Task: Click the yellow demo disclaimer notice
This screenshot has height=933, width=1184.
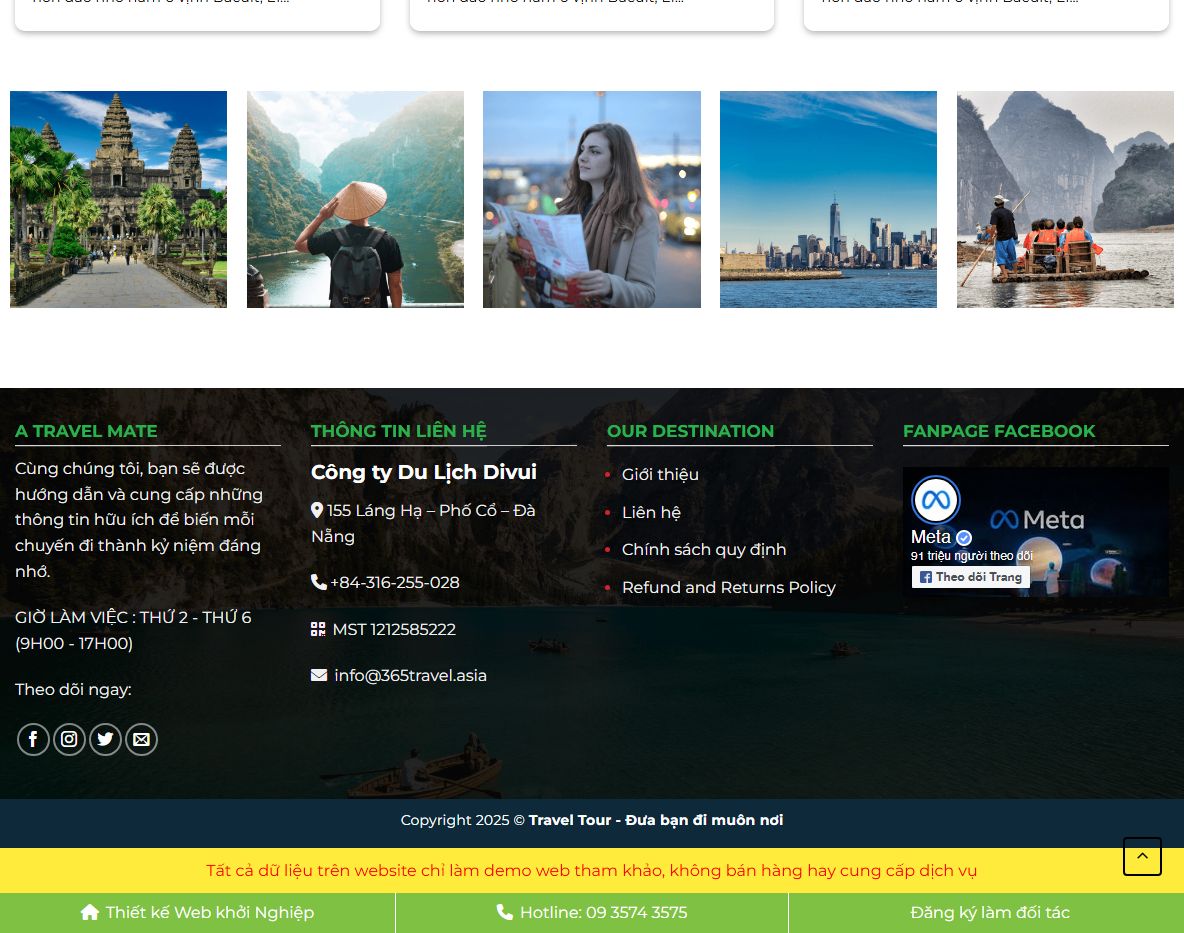Action: (x=592, y=870)
